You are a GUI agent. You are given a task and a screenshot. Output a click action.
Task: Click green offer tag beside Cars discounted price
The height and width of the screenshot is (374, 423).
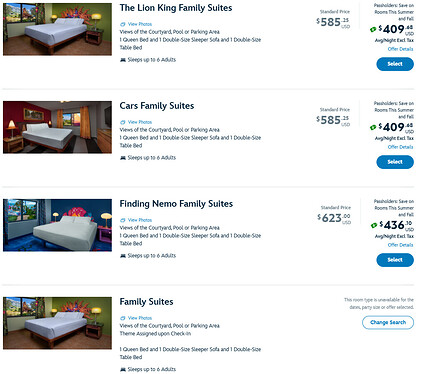[373, 127]
